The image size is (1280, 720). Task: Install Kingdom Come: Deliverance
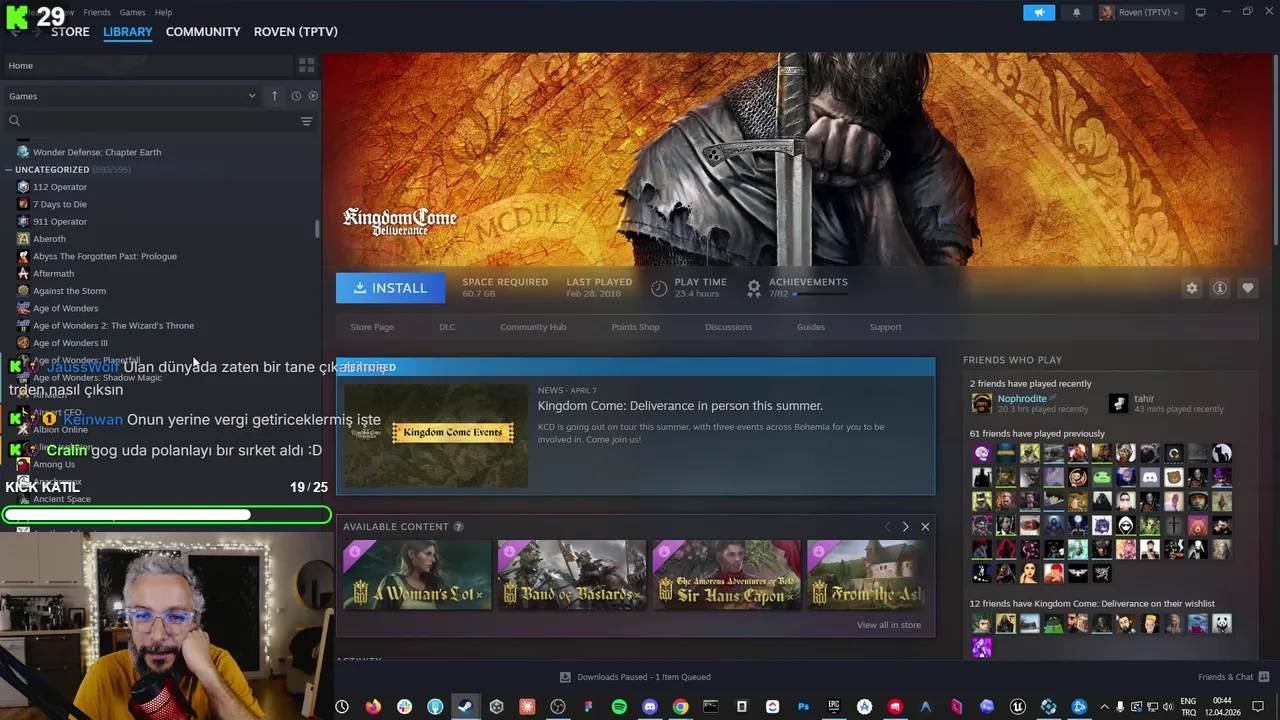[x=390, y=288]
